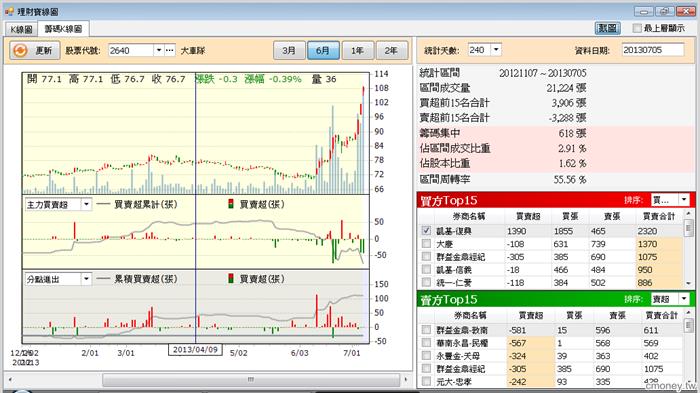Click buyer list scrollbar down arrow
The height and width of the screenshot is (393, 700).
click(x=688, y=284)
